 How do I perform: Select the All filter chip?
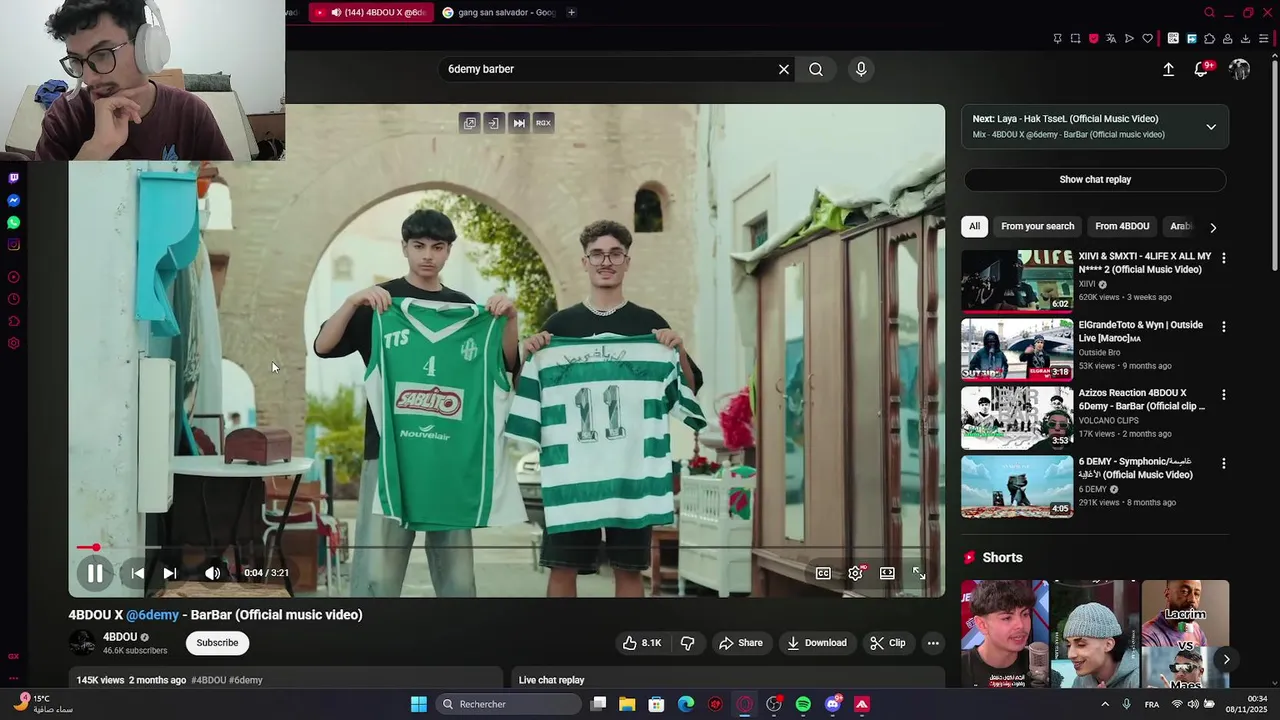click(x=974, y=226)
